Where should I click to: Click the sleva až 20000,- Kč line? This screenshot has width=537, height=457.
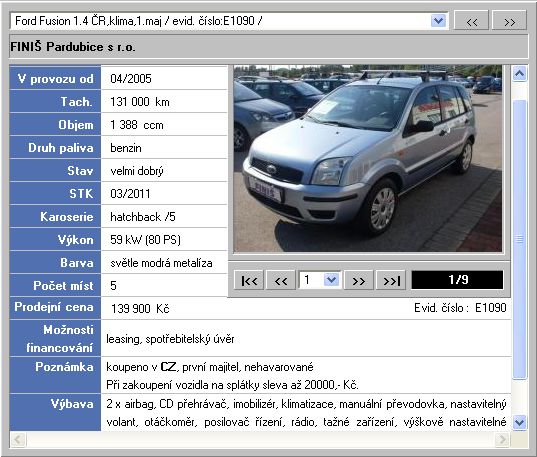pos(232,385)
